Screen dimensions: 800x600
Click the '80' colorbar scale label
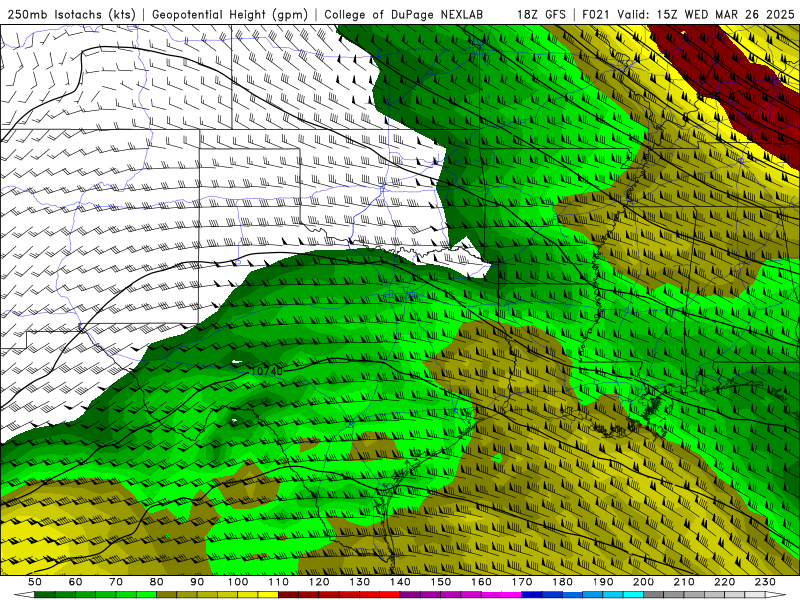click(156, 582)
